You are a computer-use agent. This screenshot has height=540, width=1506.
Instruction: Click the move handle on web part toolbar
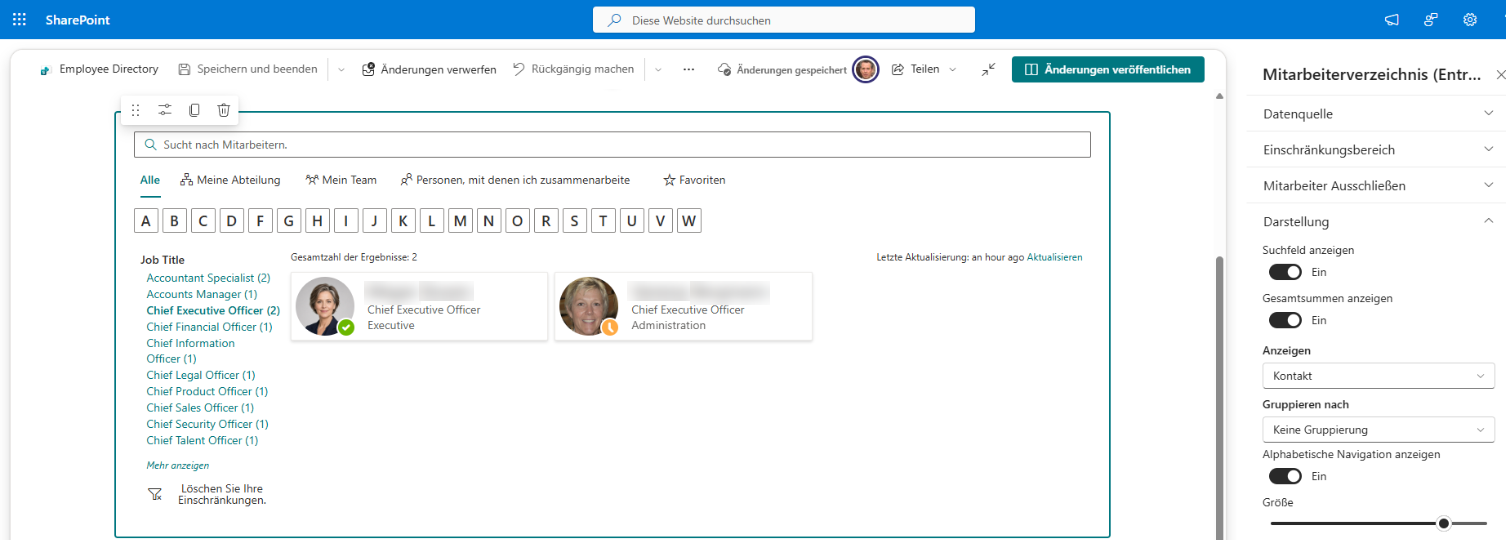coord(136,110)
